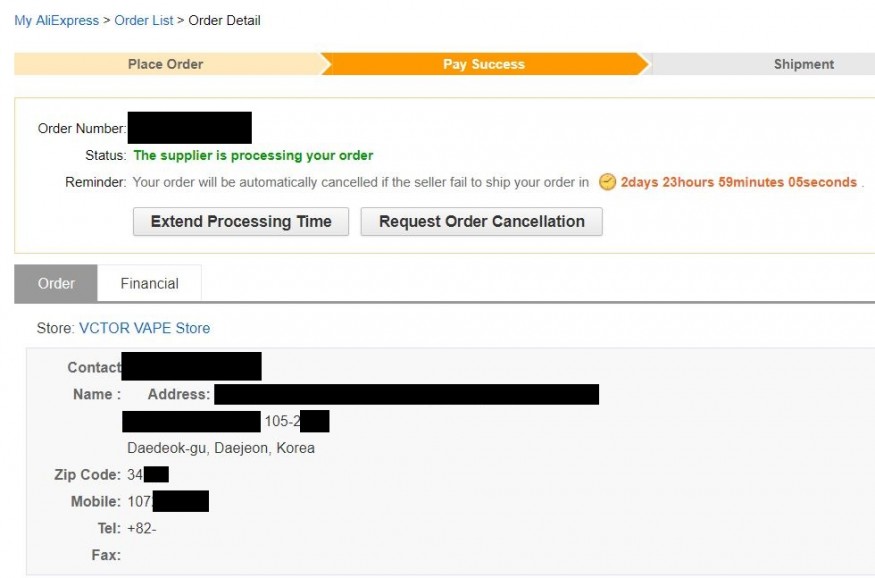Click Extend Processing Time button
The image size is (875, 578).
tap(241, 221)
